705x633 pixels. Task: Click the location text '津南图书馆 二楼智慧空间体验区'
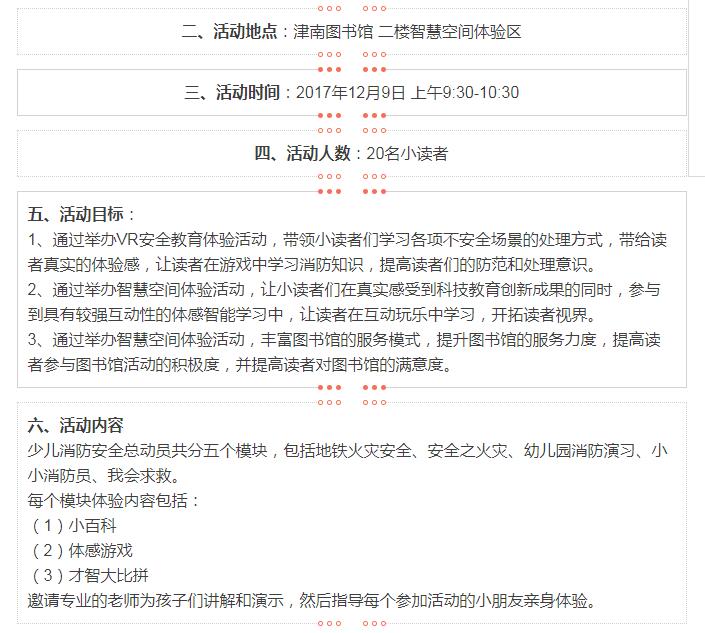pos(407,31)
